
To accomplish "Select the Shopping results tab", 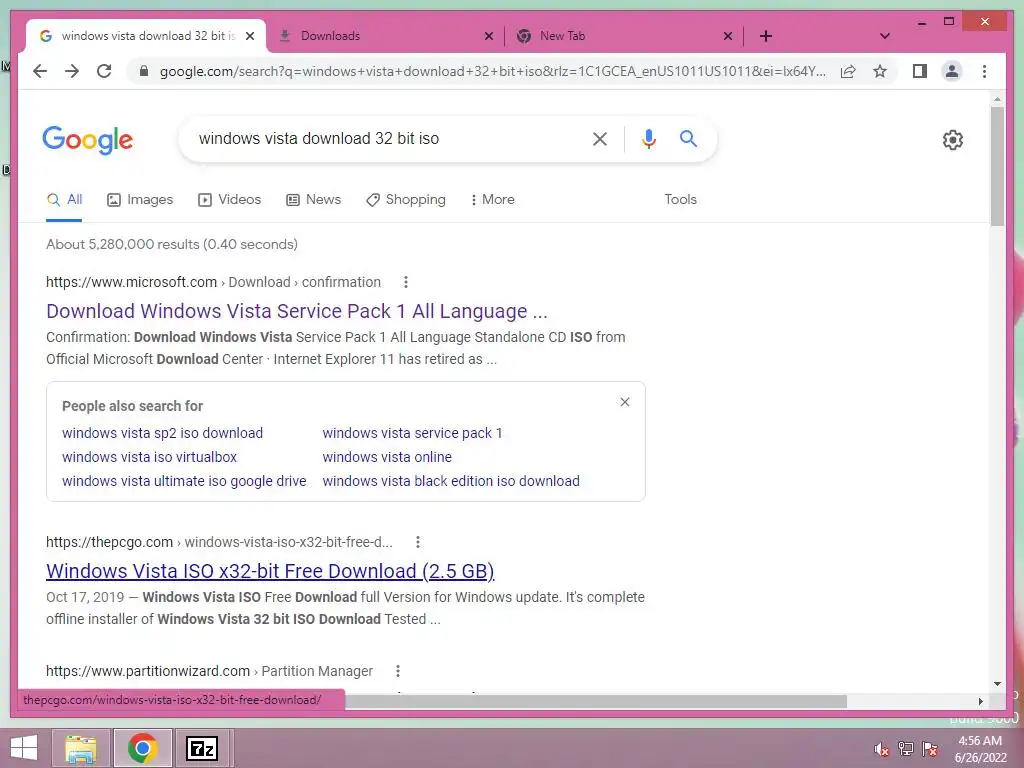I will (406, 199).
